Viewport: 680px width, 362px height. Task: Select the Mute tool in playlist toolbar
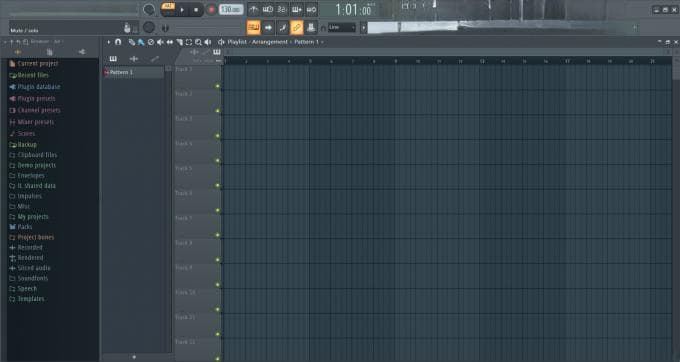coord(160,42)
